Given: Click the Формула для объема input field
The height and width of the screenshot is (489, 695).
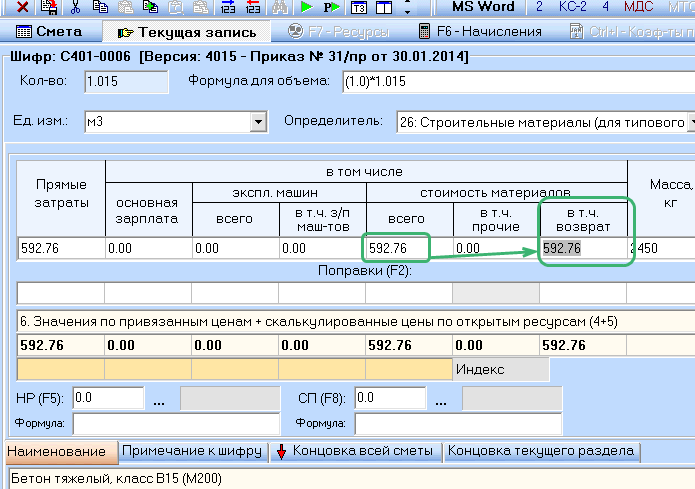Looking at the screenshot, I should 515,79.
